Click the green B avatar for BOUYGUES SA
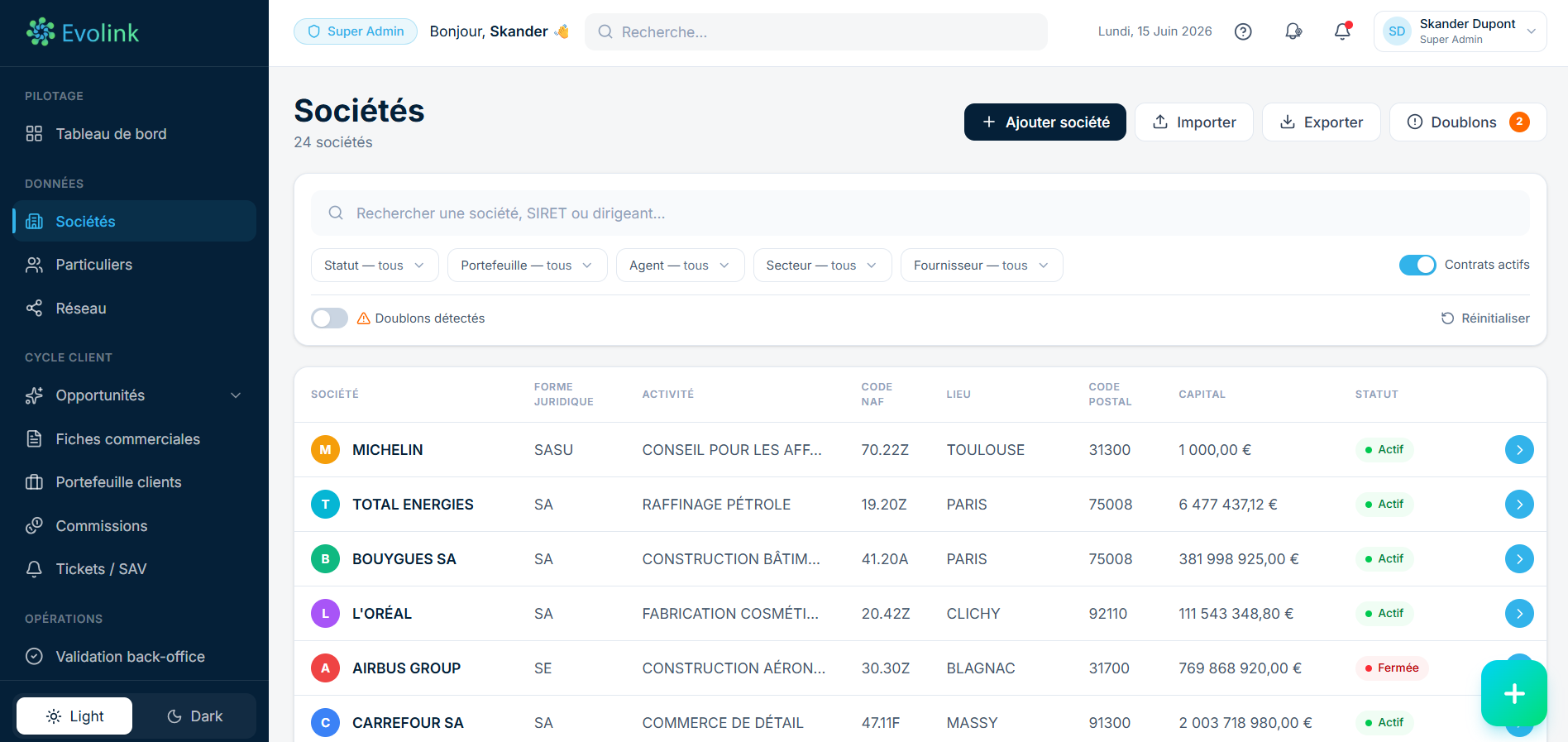1568x742 pixels. pyautogui.click(x=325, y=559)
